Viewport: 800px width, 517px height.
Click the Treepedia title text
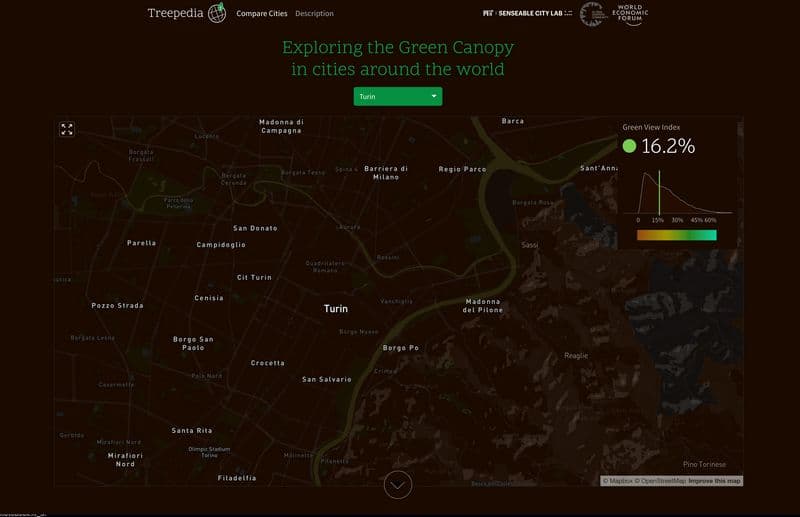(174, 14)
